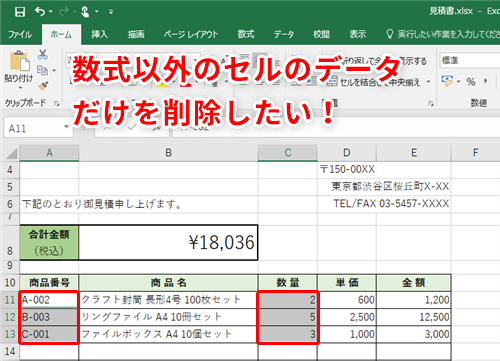This screenshot has height=361, width=500.
Task: Select row 10 header
Action: [x=10, y=283]
